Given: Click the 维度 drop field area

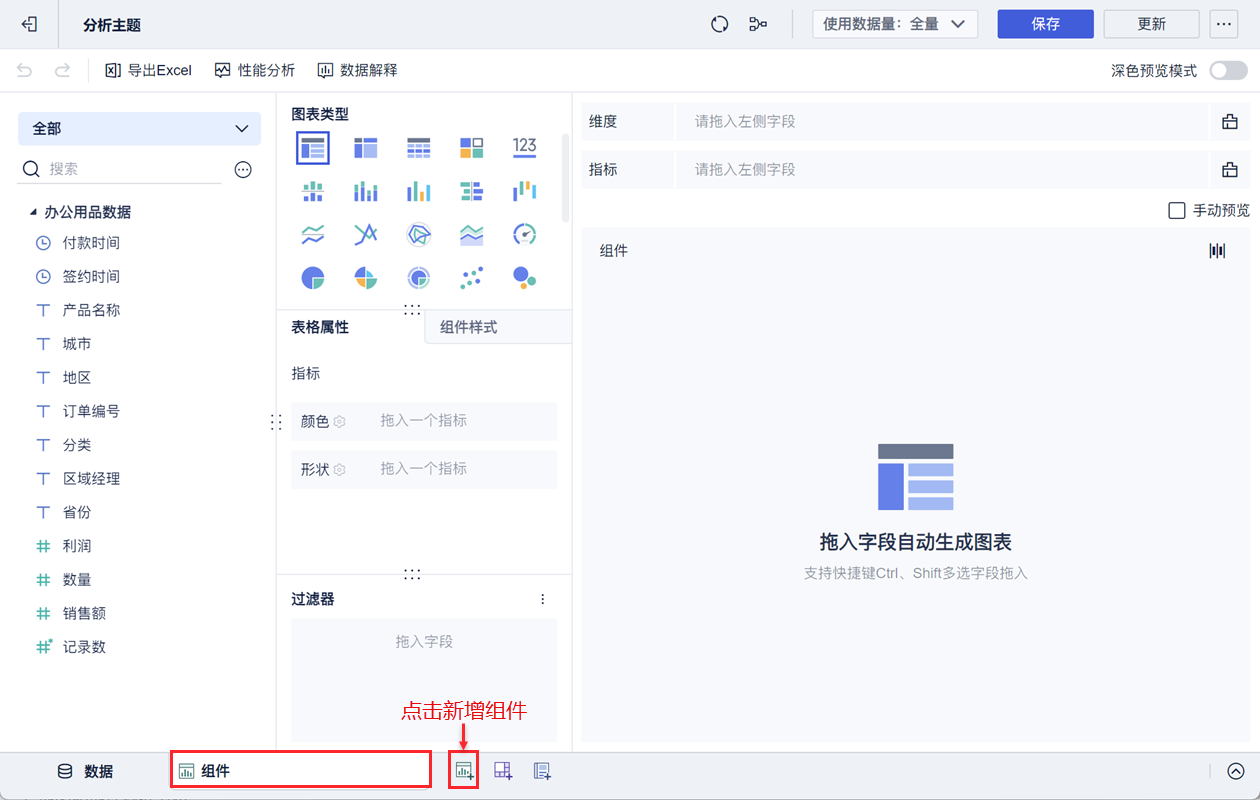Looking at the screenshot, I should (942, 122).
